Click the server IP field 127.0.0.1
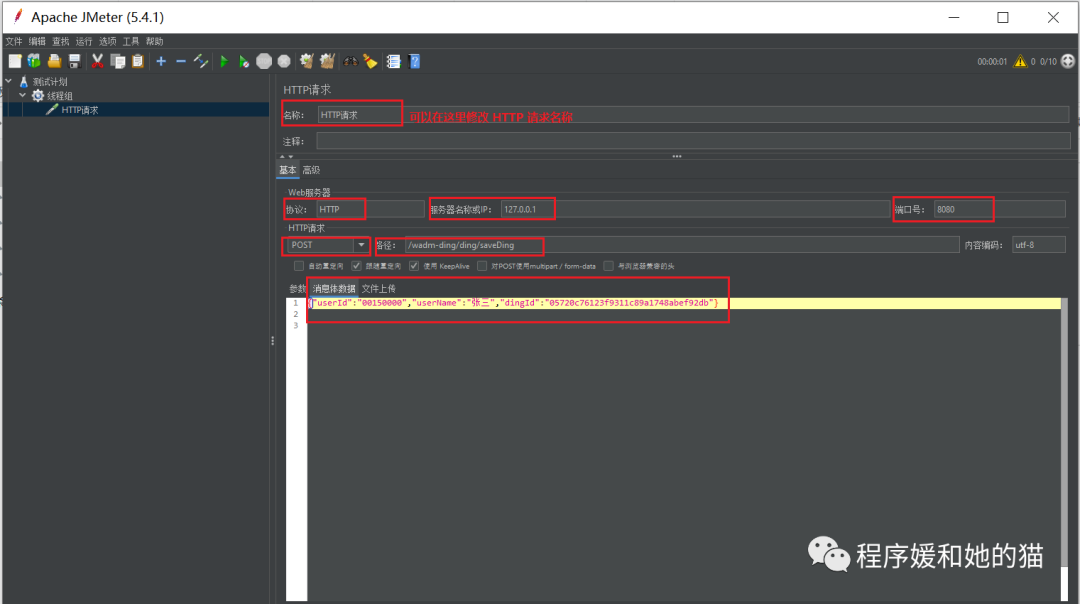 tap(695, 209)
